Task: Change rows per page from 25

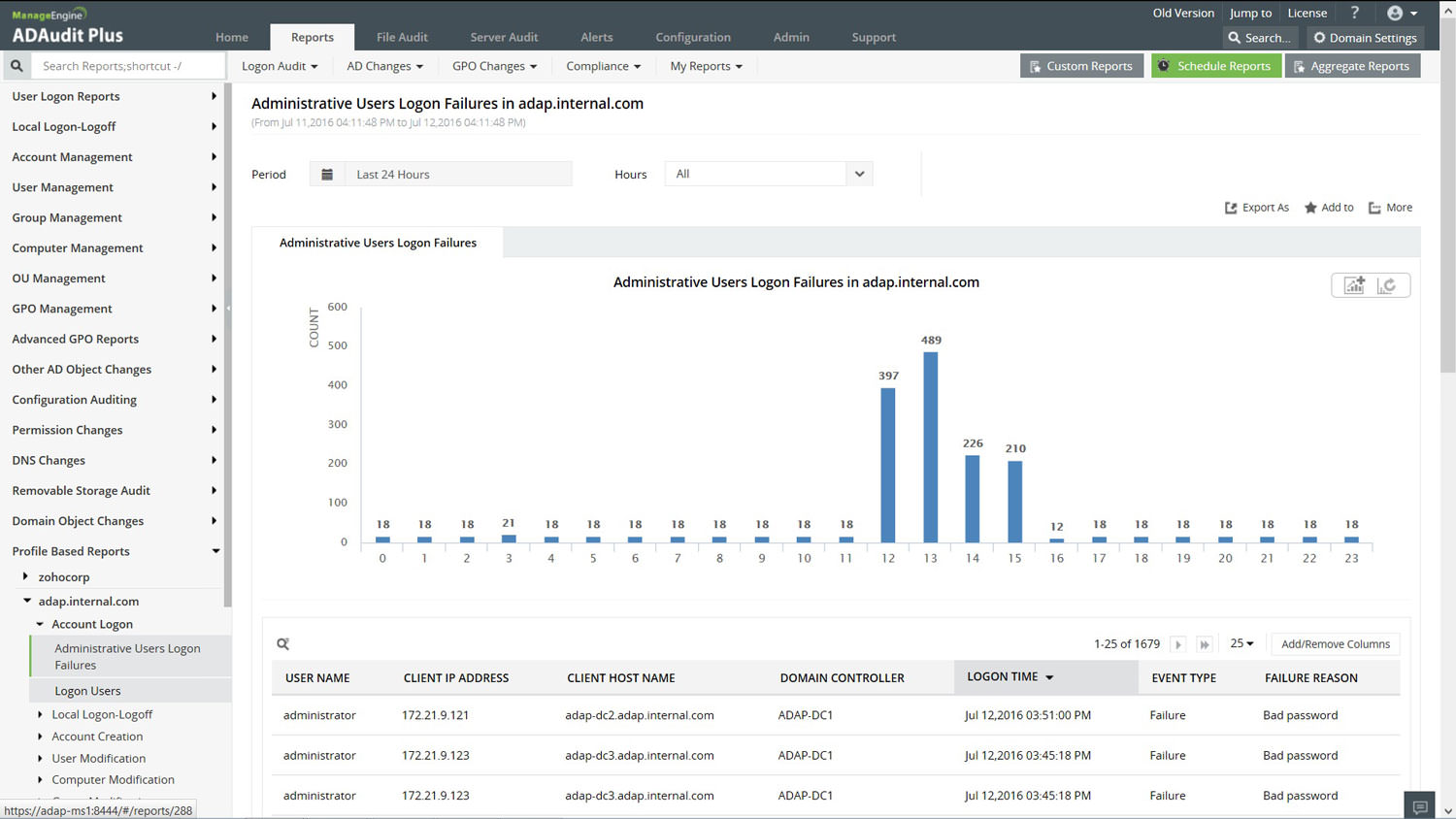Action: pyautogui.click(x=1241, y=643)
